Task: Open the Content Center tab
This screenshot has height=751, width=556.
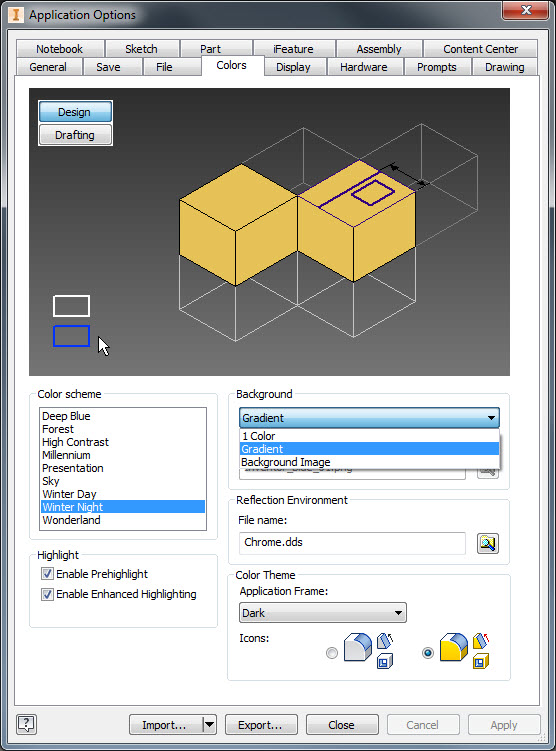Action: (480, 49)
